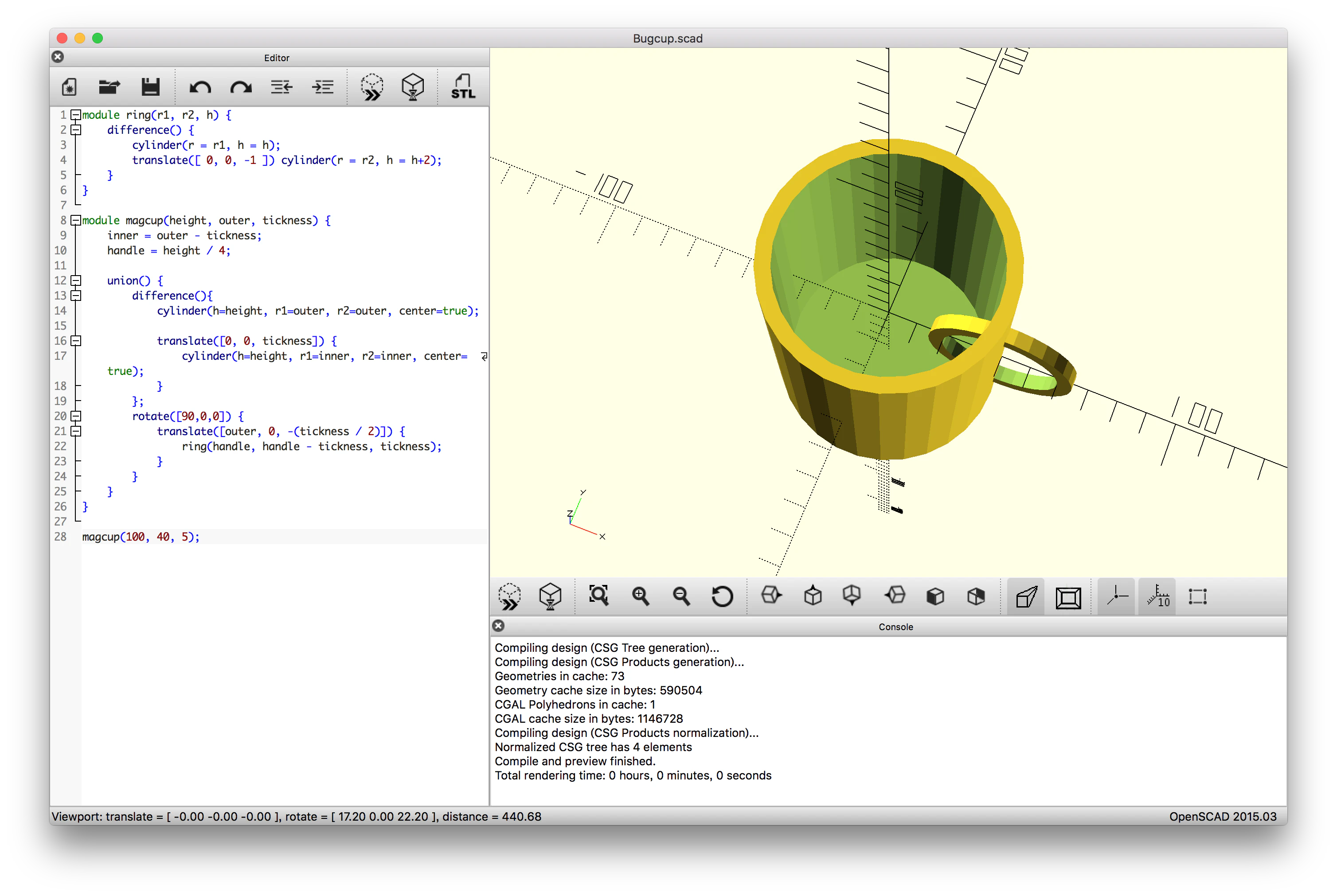Click Render icon in viewer toolbar
Viewport: 1337px width, 896px height.
coord(550,596)
